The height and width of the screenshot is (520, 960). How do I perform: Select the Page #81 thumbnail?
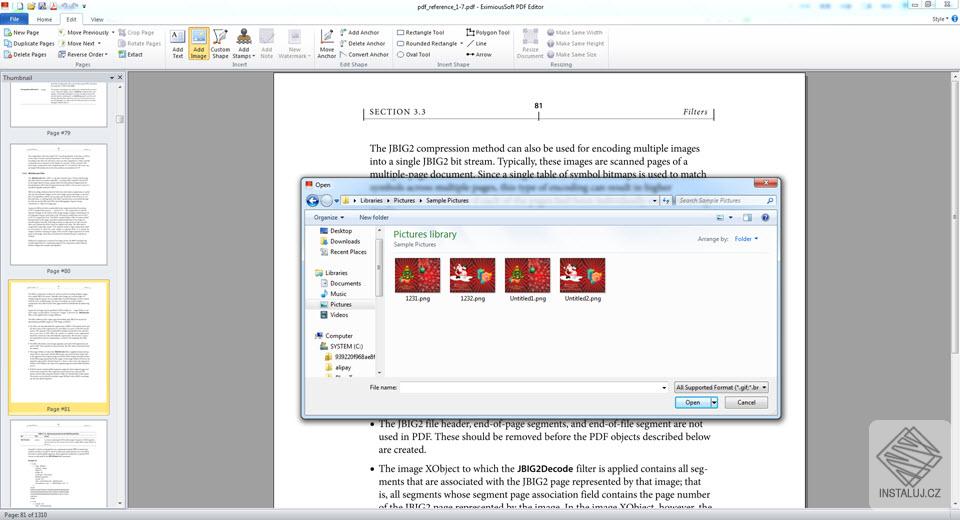pyautogui.click(x=59, y=347)
